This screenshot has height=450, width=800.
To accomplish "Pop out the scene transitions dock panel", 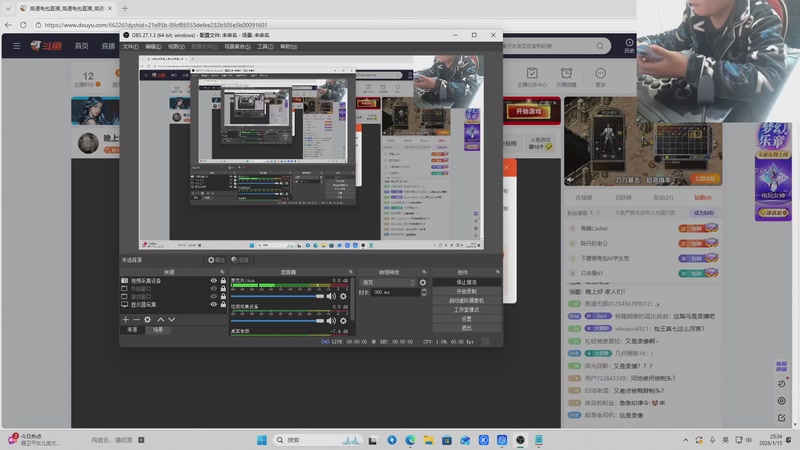I will 424,272.
